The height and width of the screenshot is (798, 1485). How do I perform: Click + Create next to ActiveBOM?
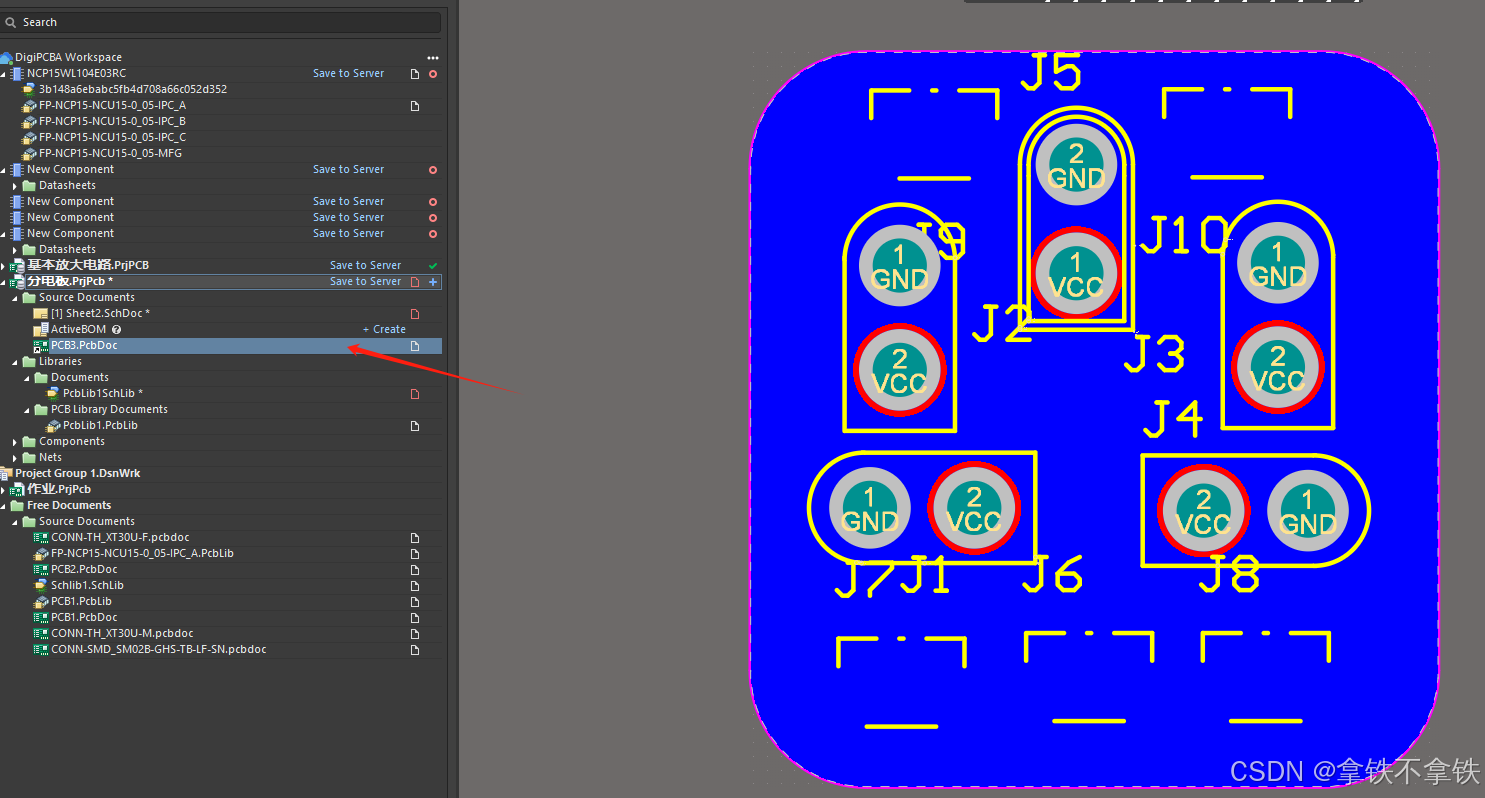[x=384, y=330]
